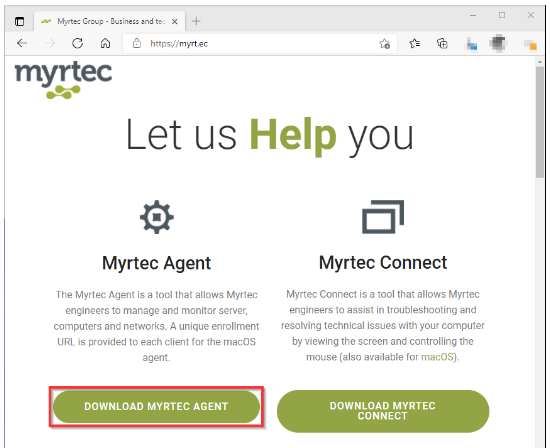The image size is (550, 448).
Task: Open the vertical tabs panel icon
Action: click(x=20, y=21)
